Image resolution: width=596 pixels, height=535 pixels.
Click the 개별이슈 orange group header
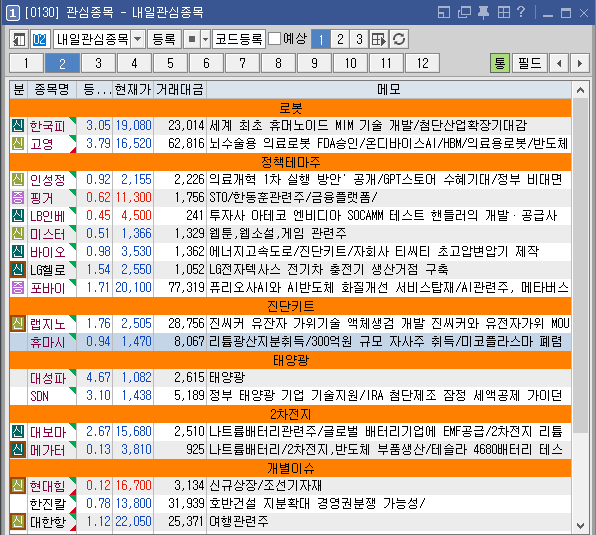point(290,468)
